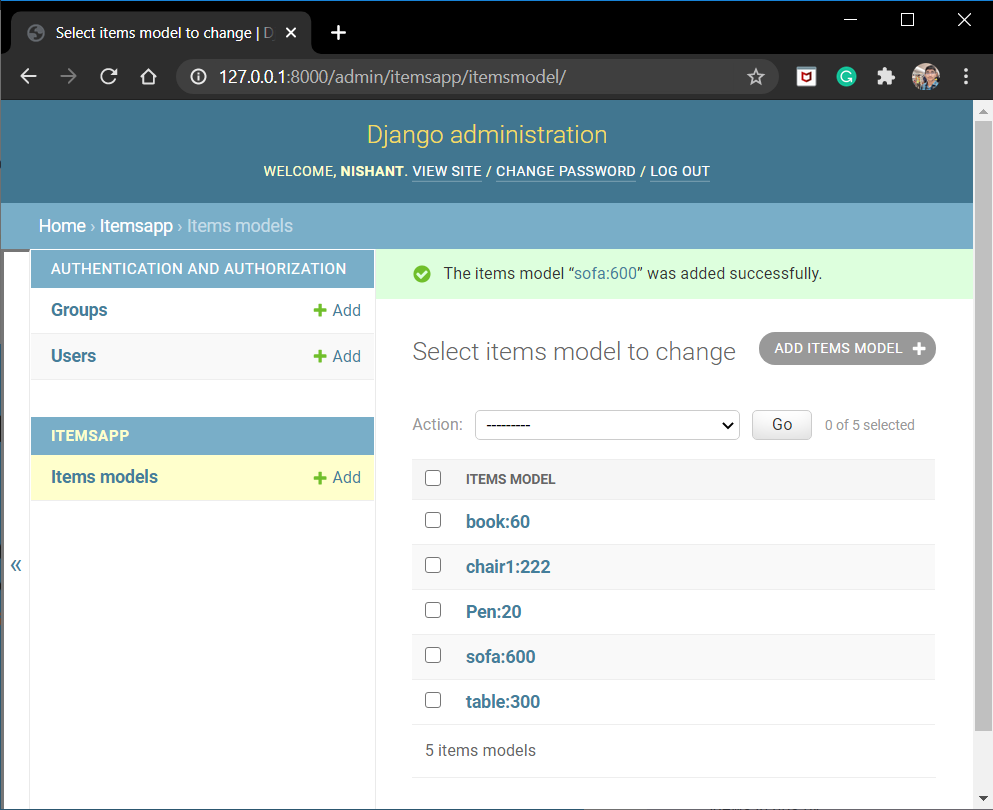Open Users in the sidebar
993x810 pixels.
click(73, 356)
